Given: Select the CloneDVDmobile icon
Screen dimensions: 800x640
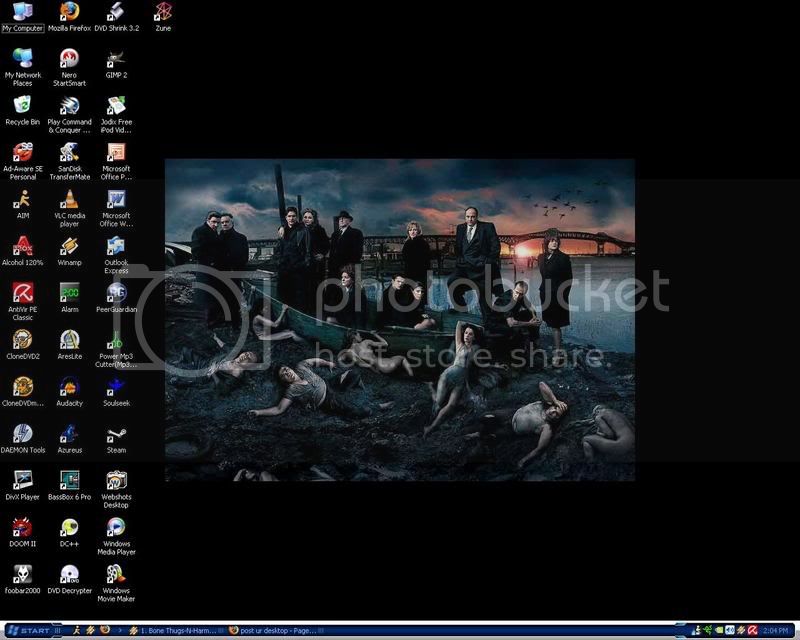Looking at the screenshot, I should pyautogui.click(x=22, y=392).
